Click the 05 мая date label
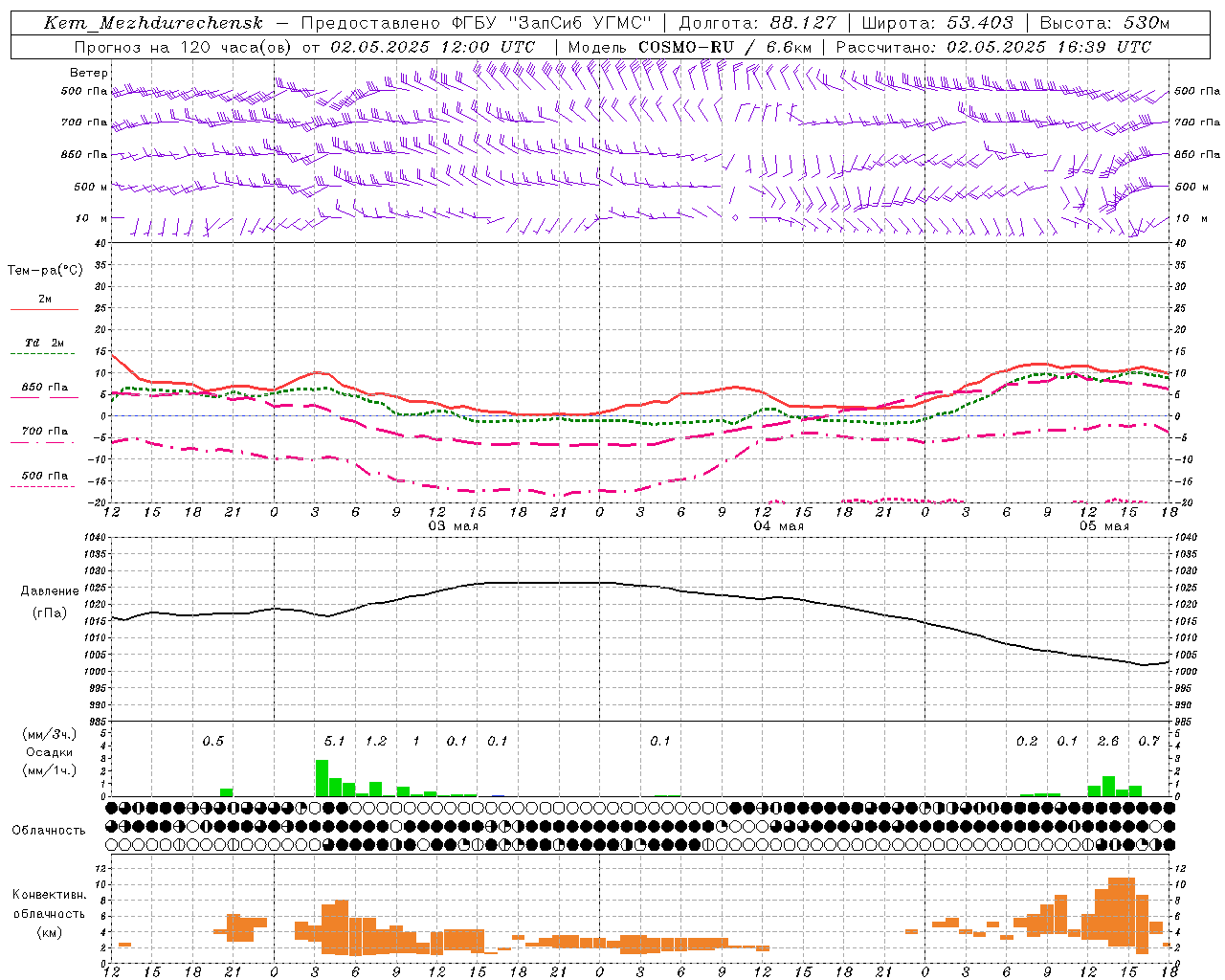Screen dimensions: 1225x980 [1104, 526]
